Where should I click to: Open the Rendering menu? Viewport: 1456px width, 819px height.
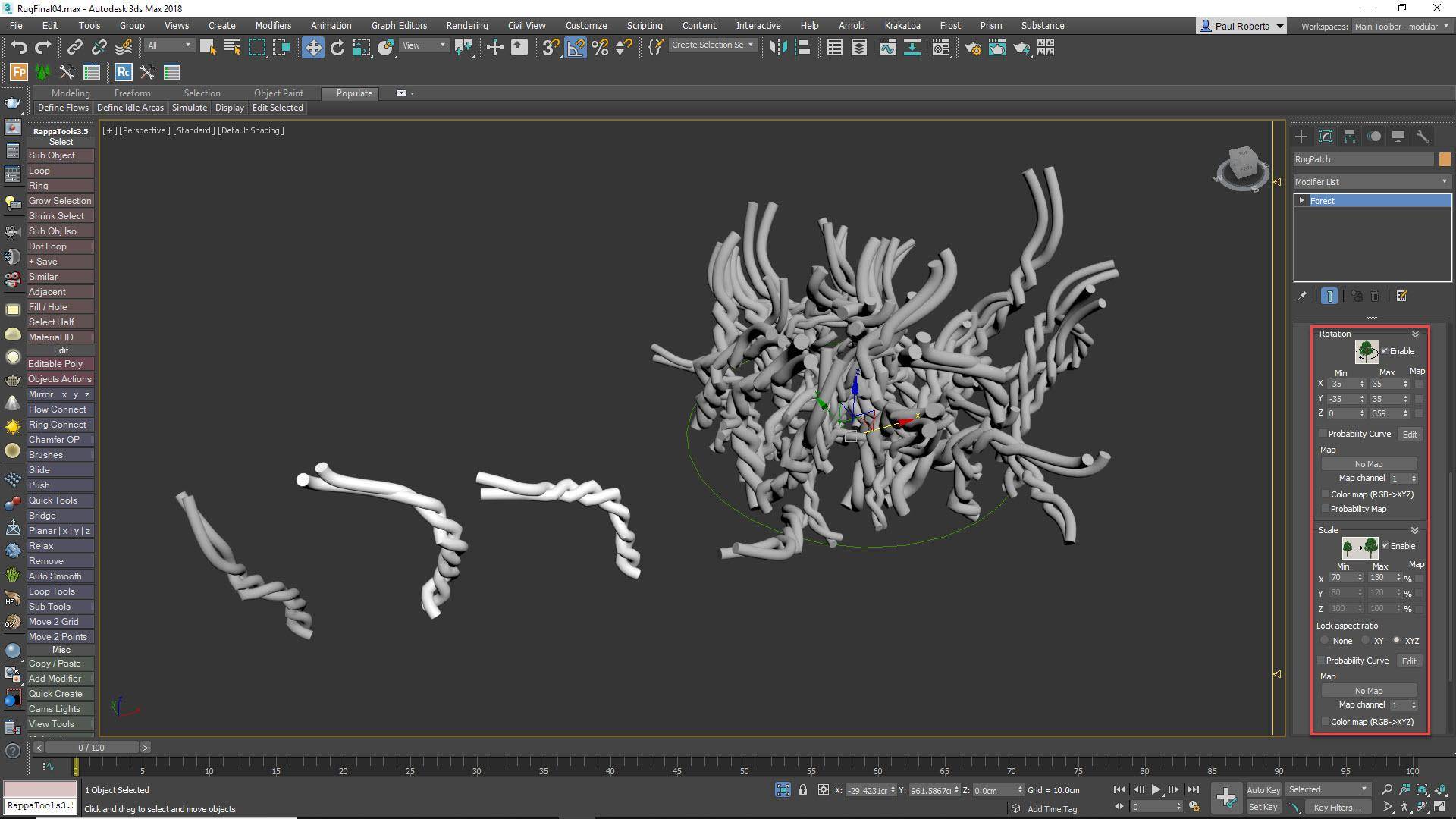point(466,25)
